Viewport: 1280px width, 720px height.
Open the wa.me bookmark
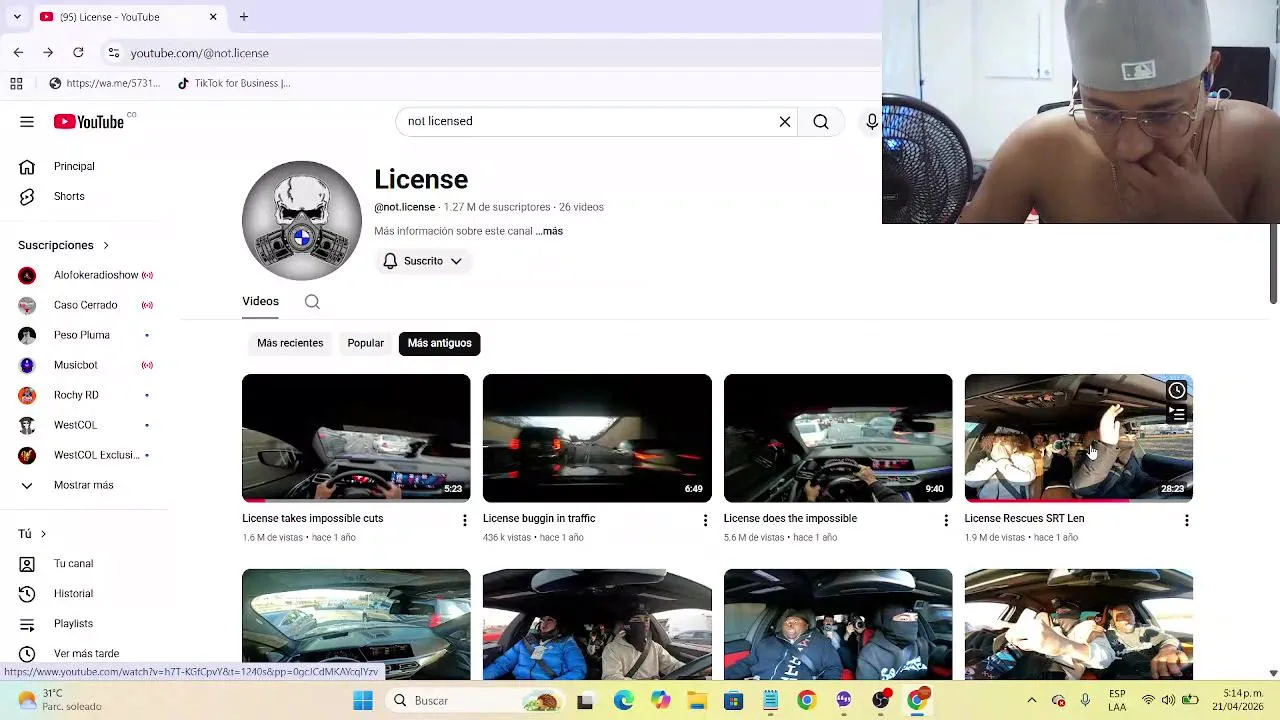104,83
